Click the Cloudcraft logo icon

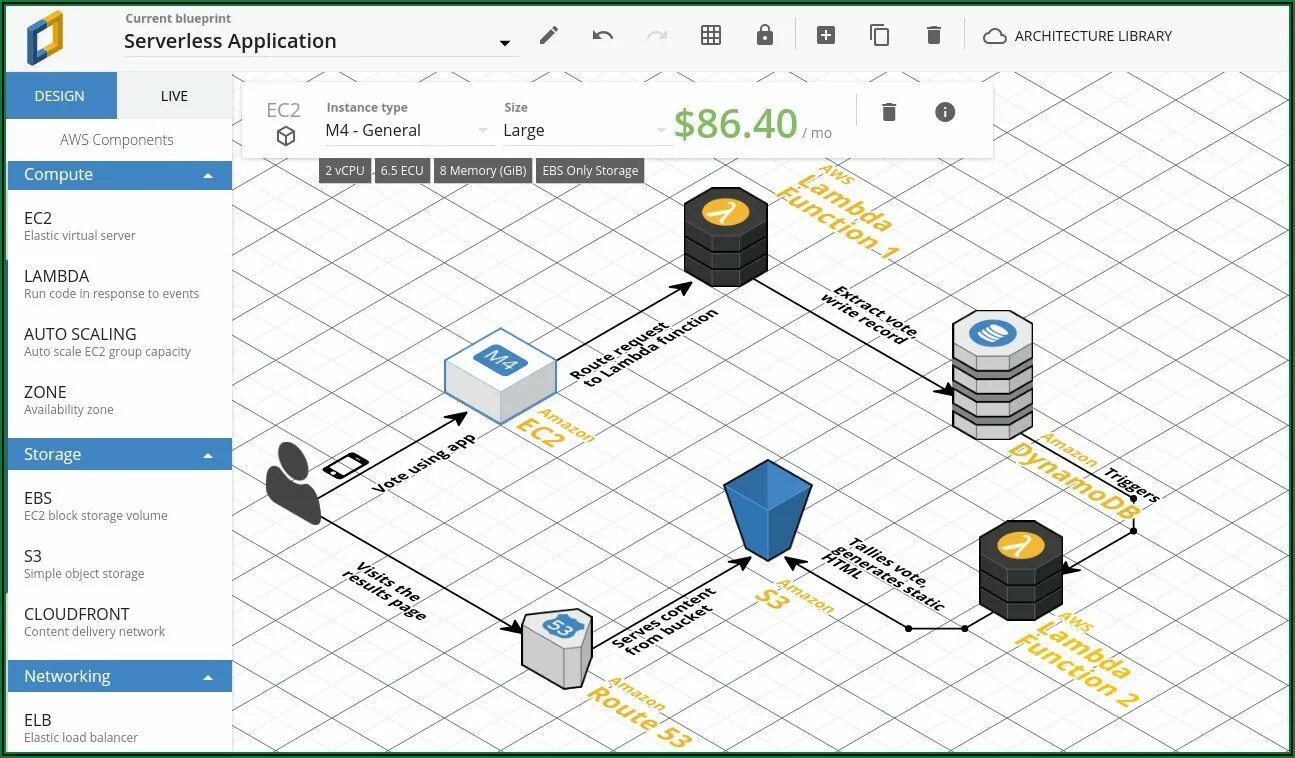pos(45,37)
